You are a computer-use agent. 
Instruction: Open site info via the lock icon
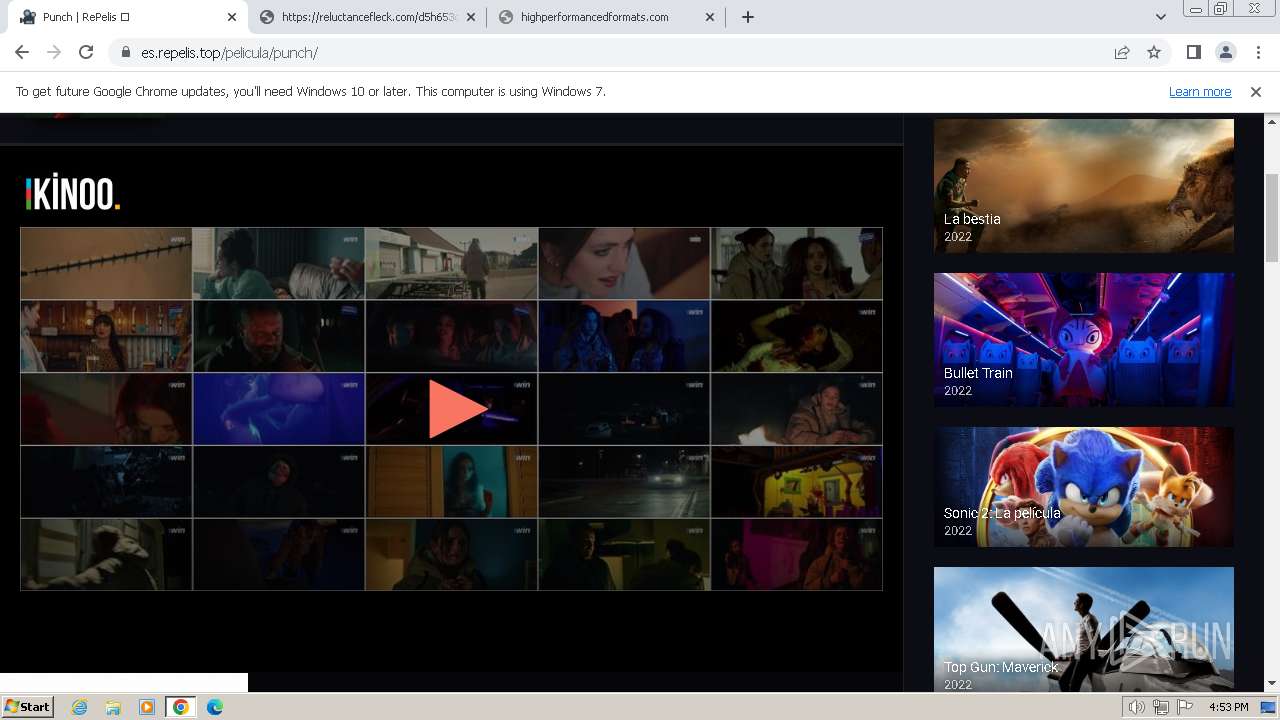[x=126, y=53]
